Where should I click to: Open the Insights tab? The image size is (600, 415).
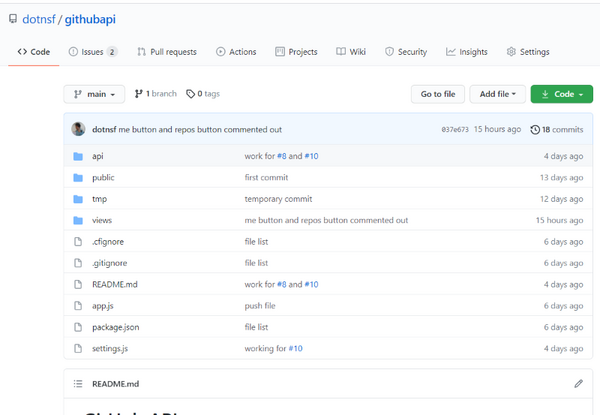pos(466,52)
